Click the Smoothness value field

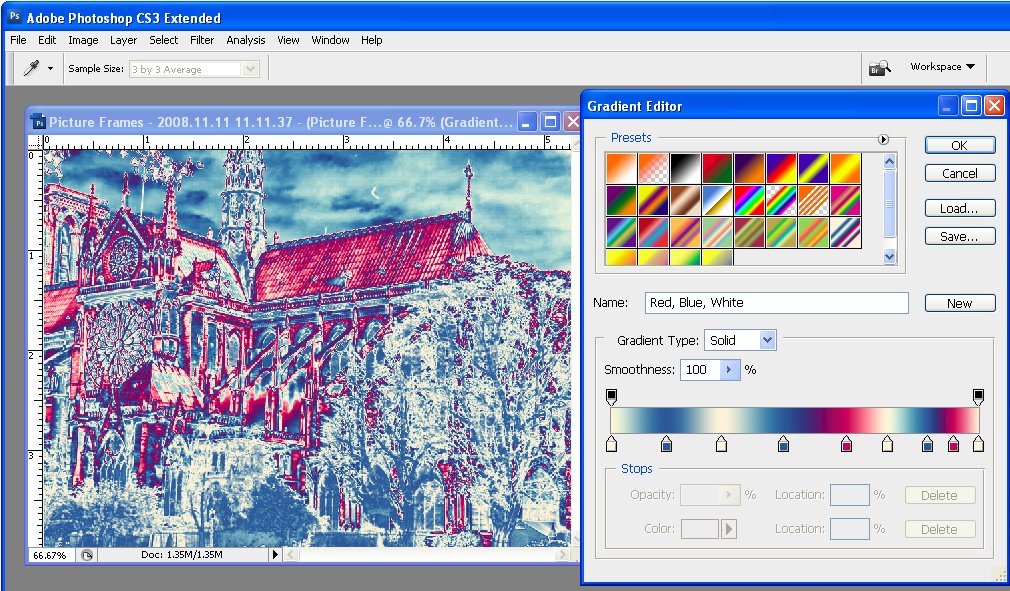tap(700, 370)
